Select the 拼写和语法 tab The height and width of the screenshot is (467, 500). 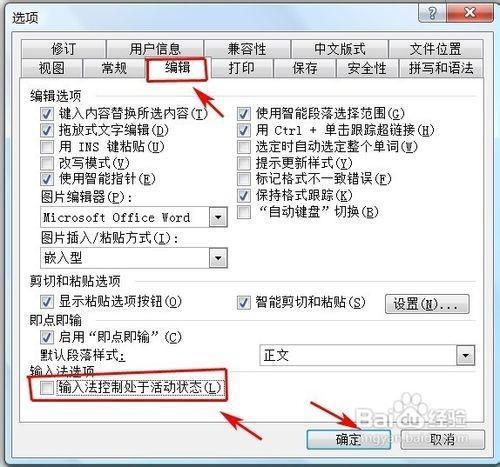[x=441, y=69]
